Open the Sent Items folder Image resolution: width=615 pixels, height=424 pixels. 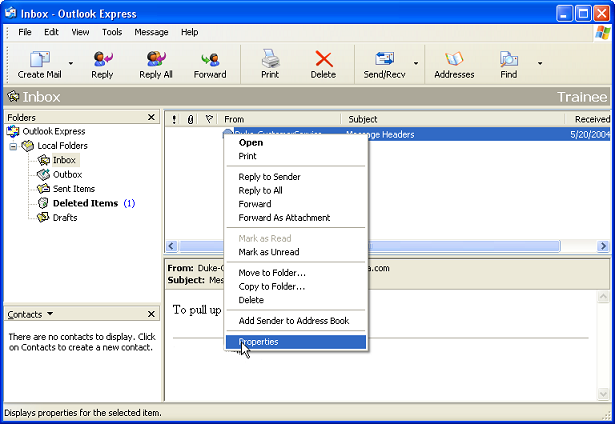pos(73,188)
